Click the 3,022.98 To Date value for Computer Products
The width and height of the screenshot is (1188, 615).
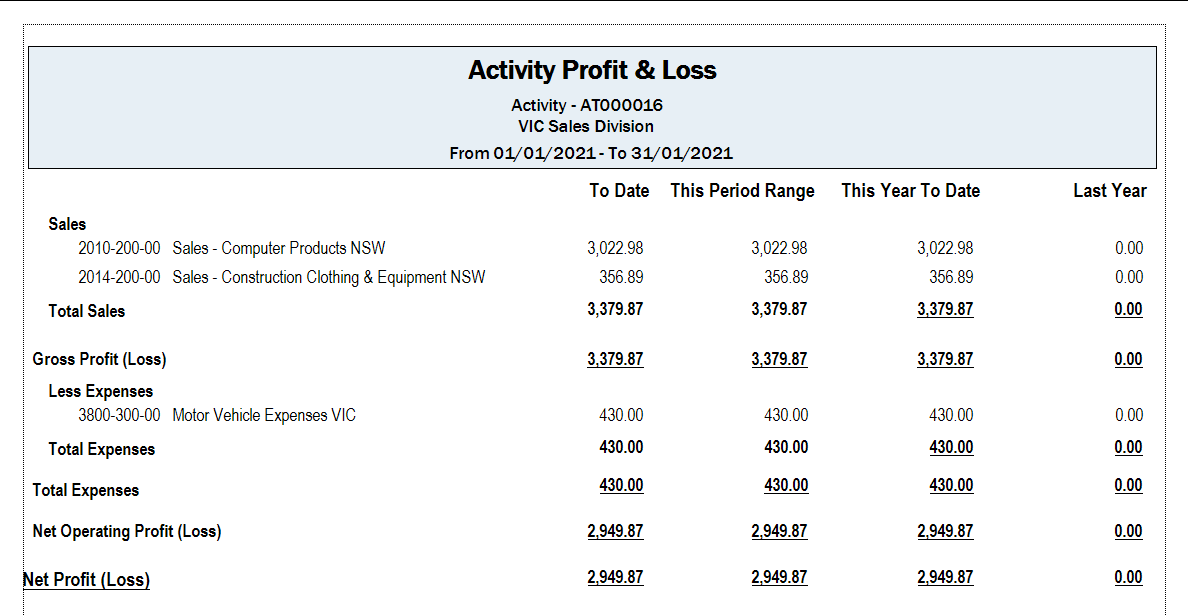point(614,248)
